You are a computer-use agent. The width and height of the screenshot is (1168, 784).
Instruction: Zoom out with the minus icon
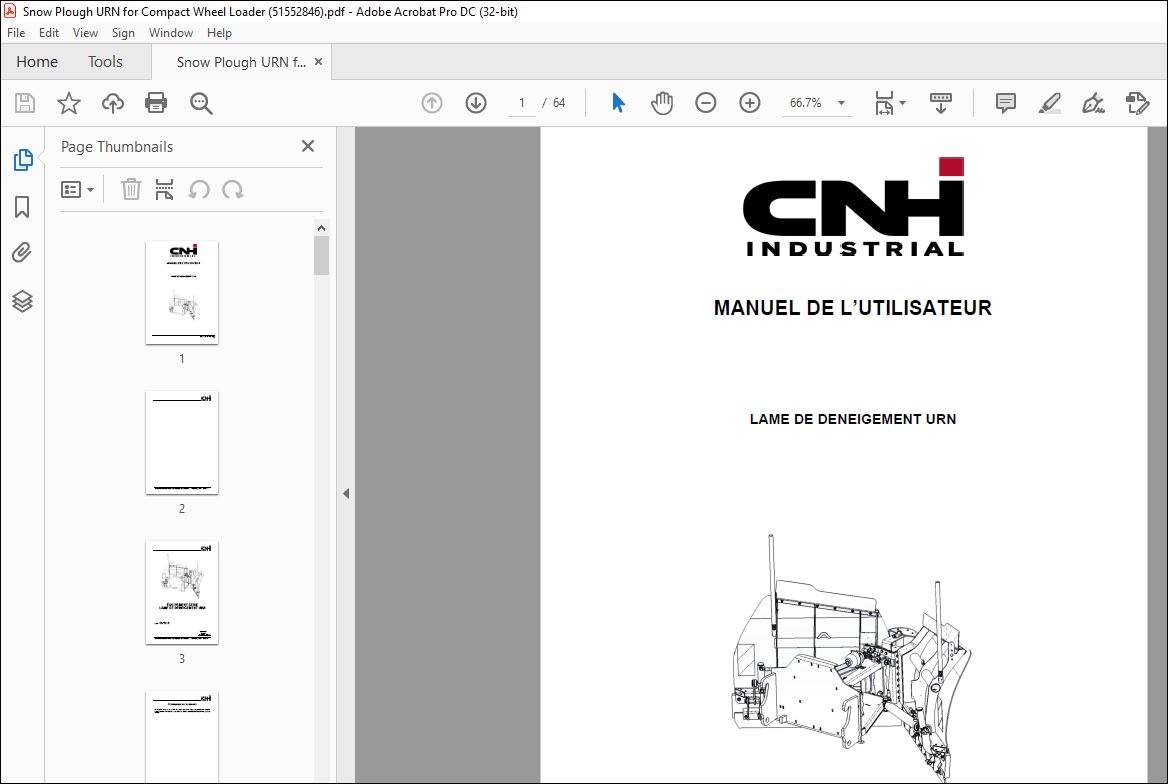coord(705,103)
